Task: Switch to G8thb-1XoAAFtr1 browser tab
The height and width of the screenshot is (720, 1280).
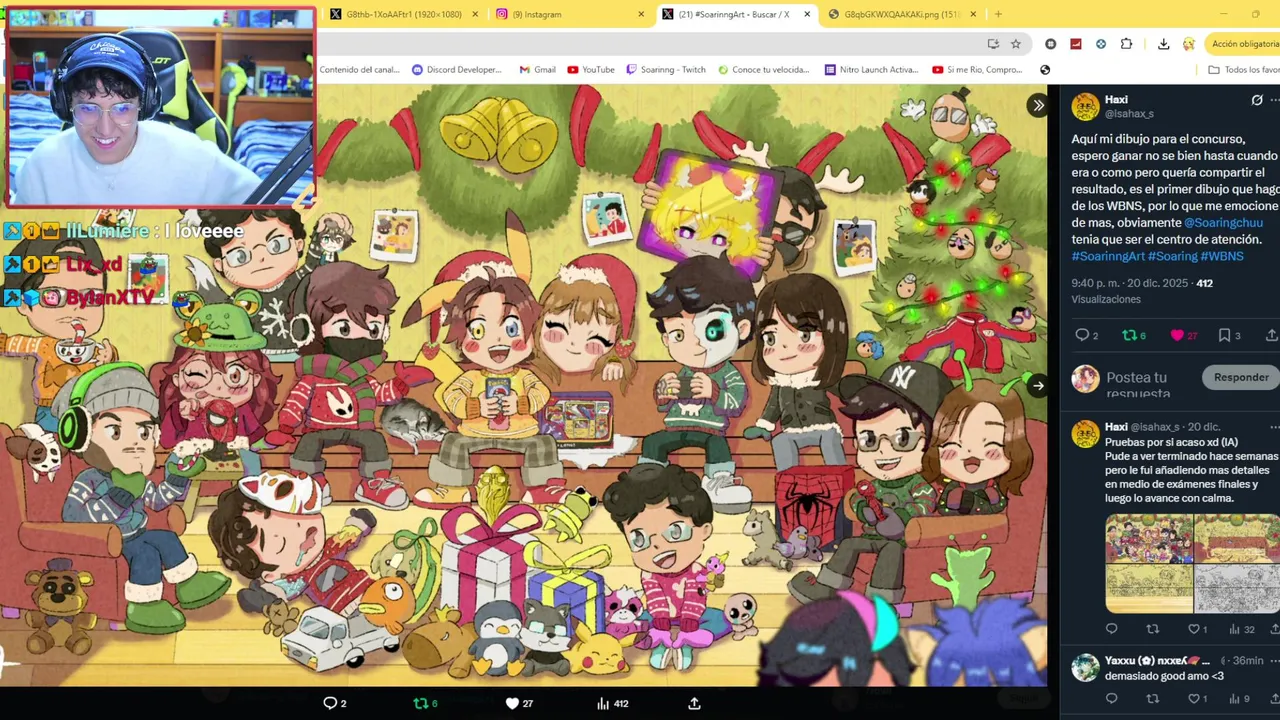Action: 405,14
